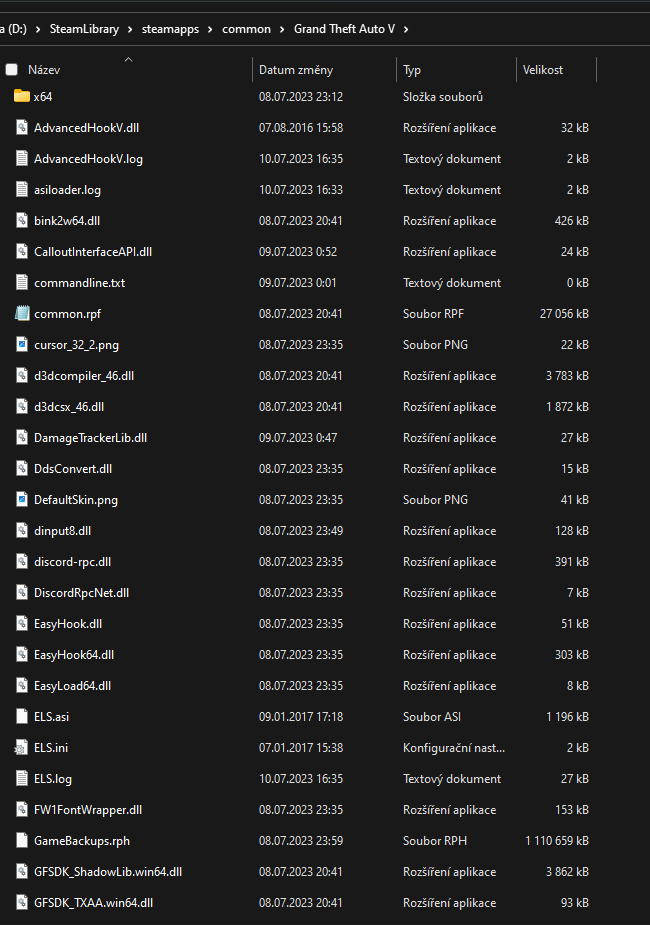Click the commandline.txt document icon
The height and width of the screenshot is (925, 650).
[x=22, y=283]
